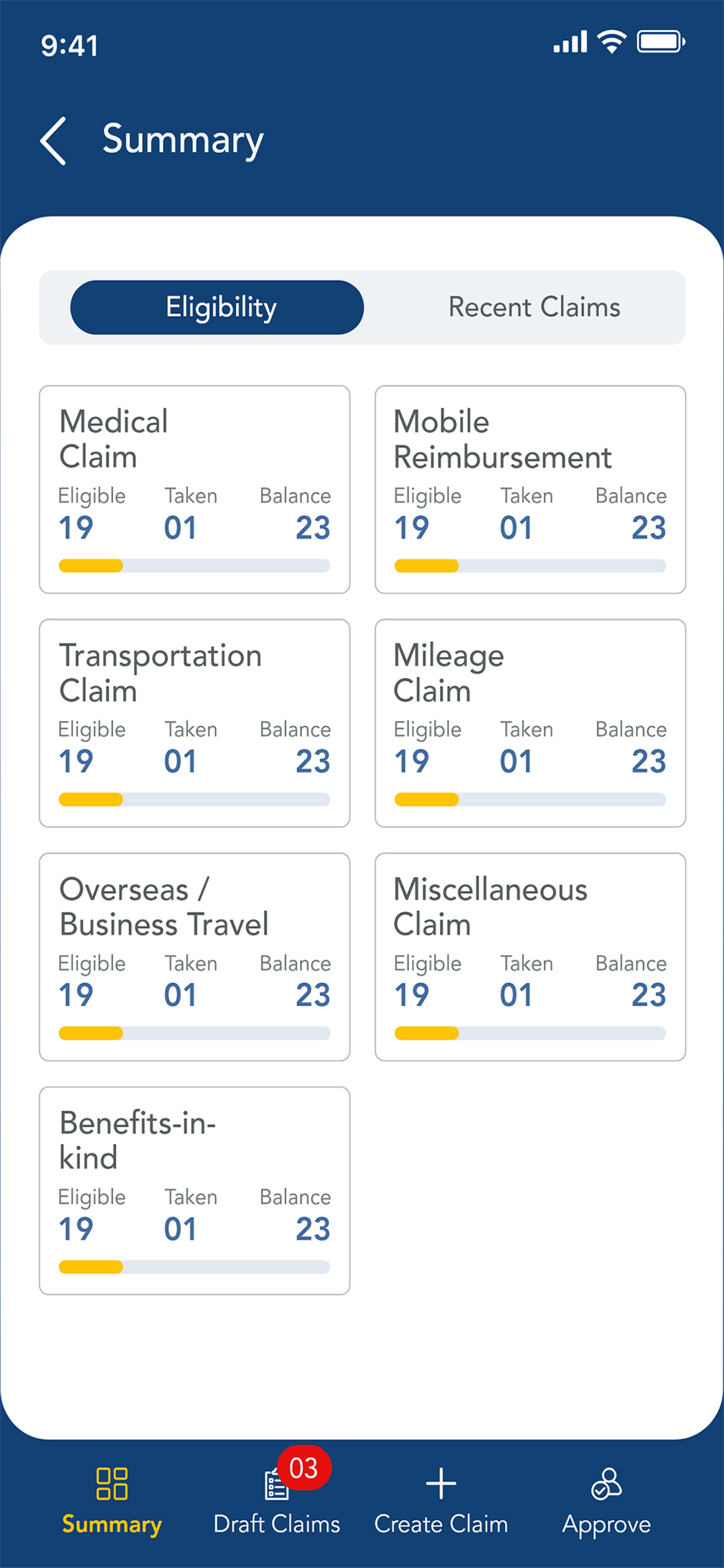This screenshot has height=1568, width=724.
Task: Tap the Wi-Fi status icon
Action: [611, 42]
